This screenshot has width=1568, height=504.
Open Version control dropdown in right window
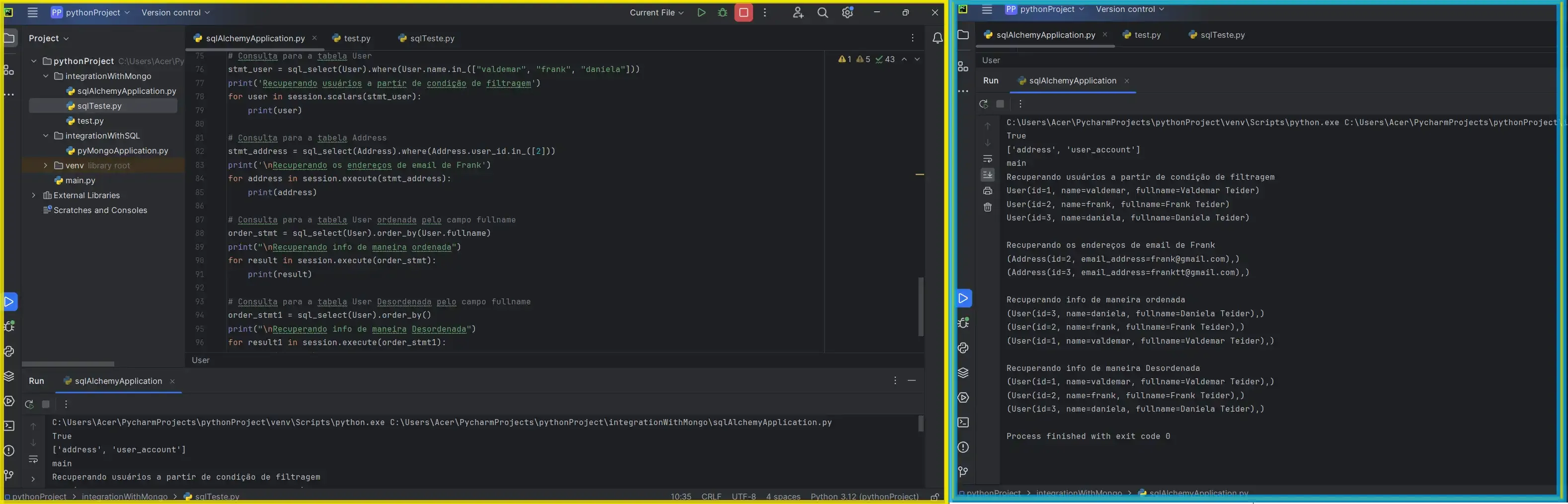(x=1130, y=9)
